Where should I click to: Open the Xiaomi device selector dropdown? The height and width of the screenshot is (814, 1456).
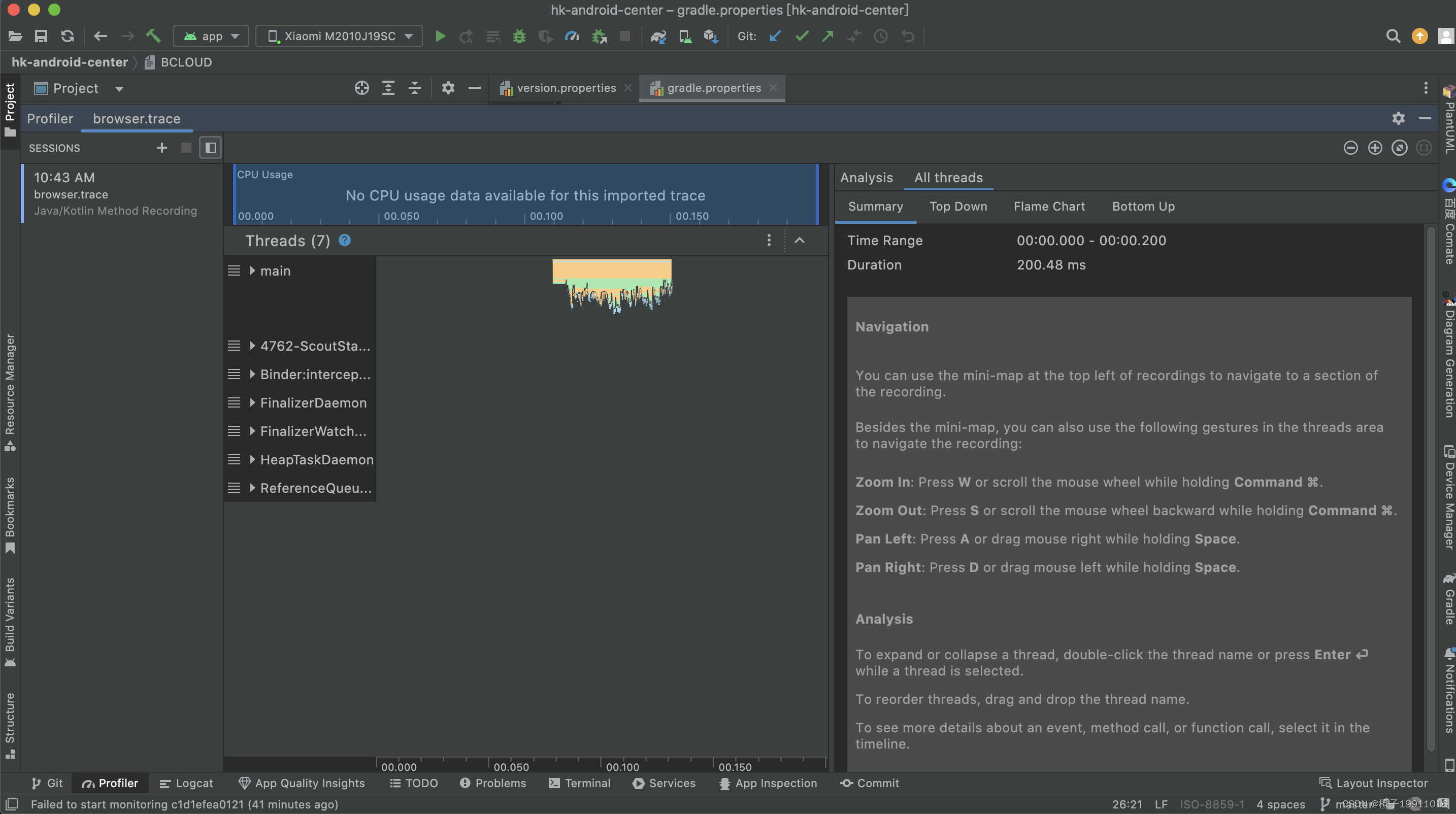tap(339, 37)
